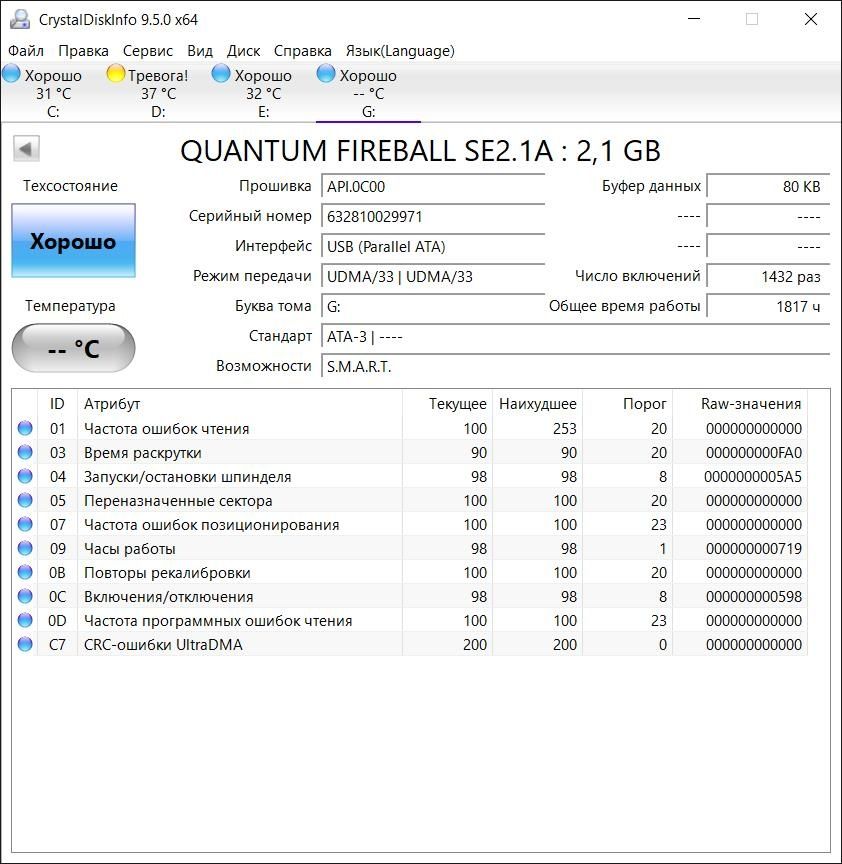
Task: Click status orb for attribute 0C
Action: click(x=25, y=596)
